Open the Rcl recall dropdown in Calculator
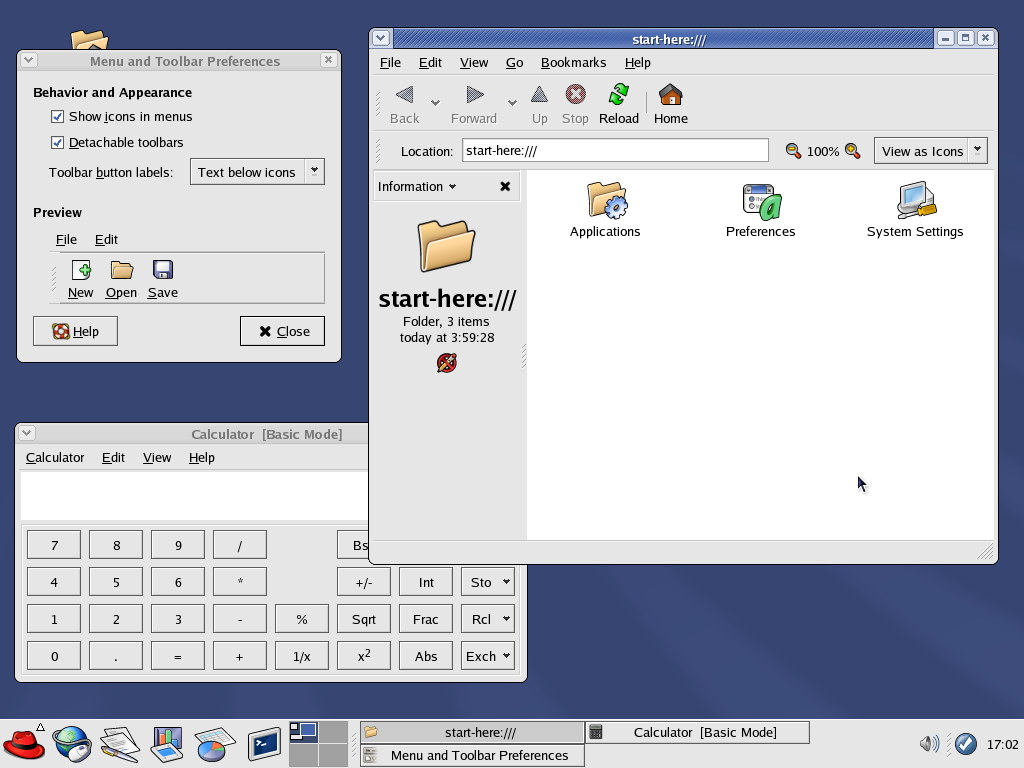Screen dimensions: 1024x768 tap(488, 619)
